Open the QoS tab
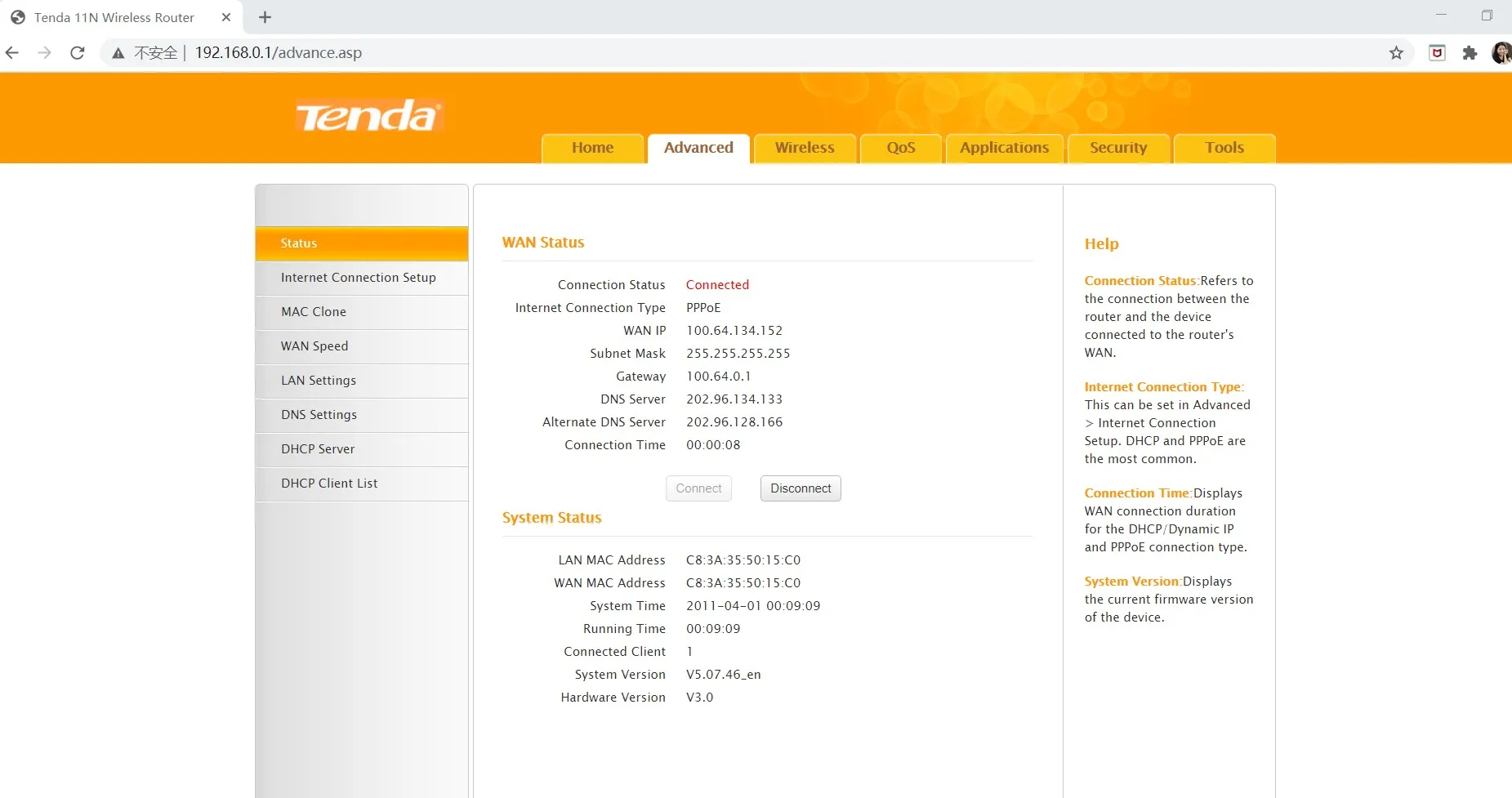Image resolution: width=1512 pixels, height=798 pixels. click(x=900, y=148)
